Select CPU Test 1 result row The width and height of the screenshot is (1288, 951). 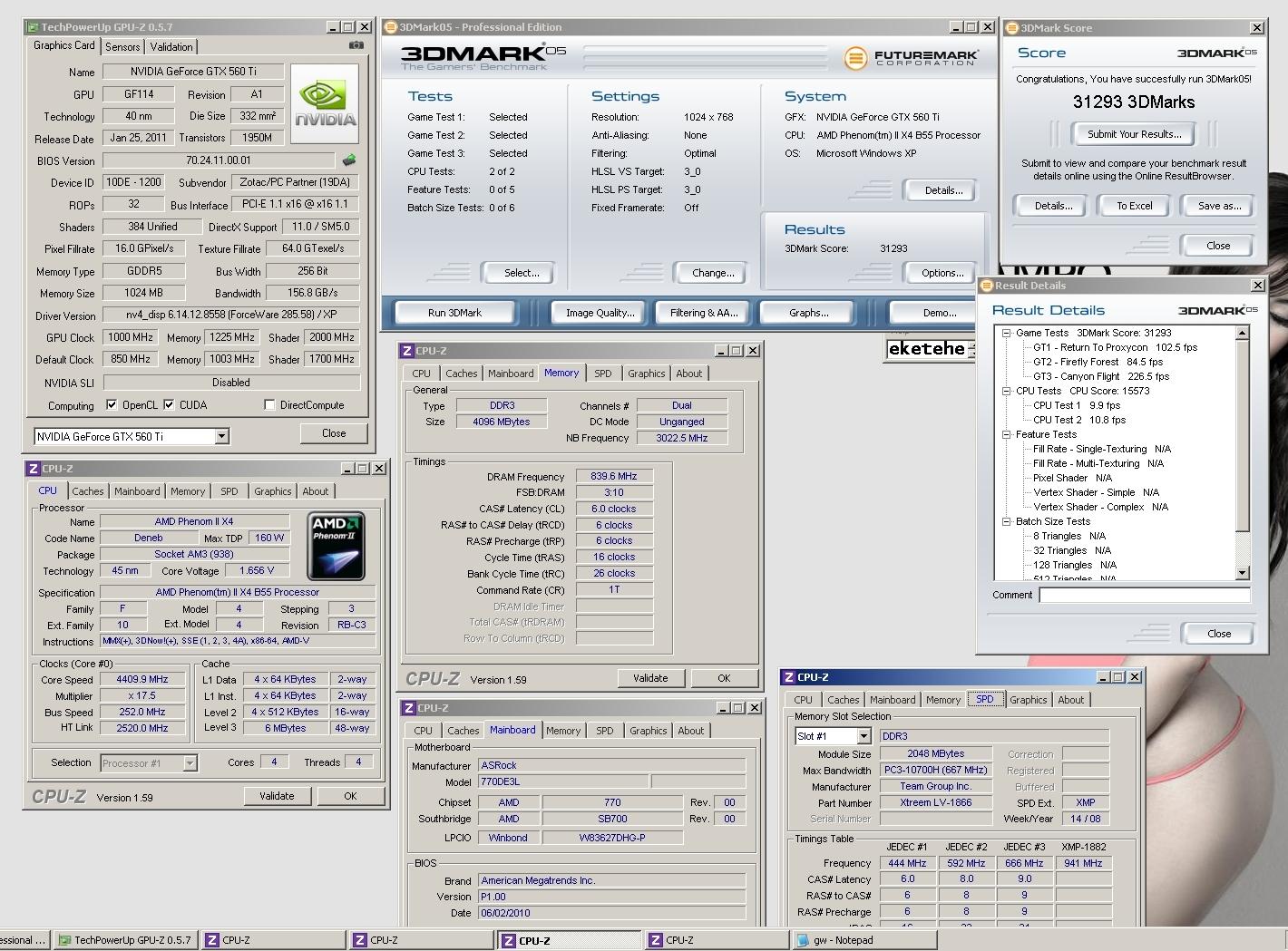[1078, 405]
